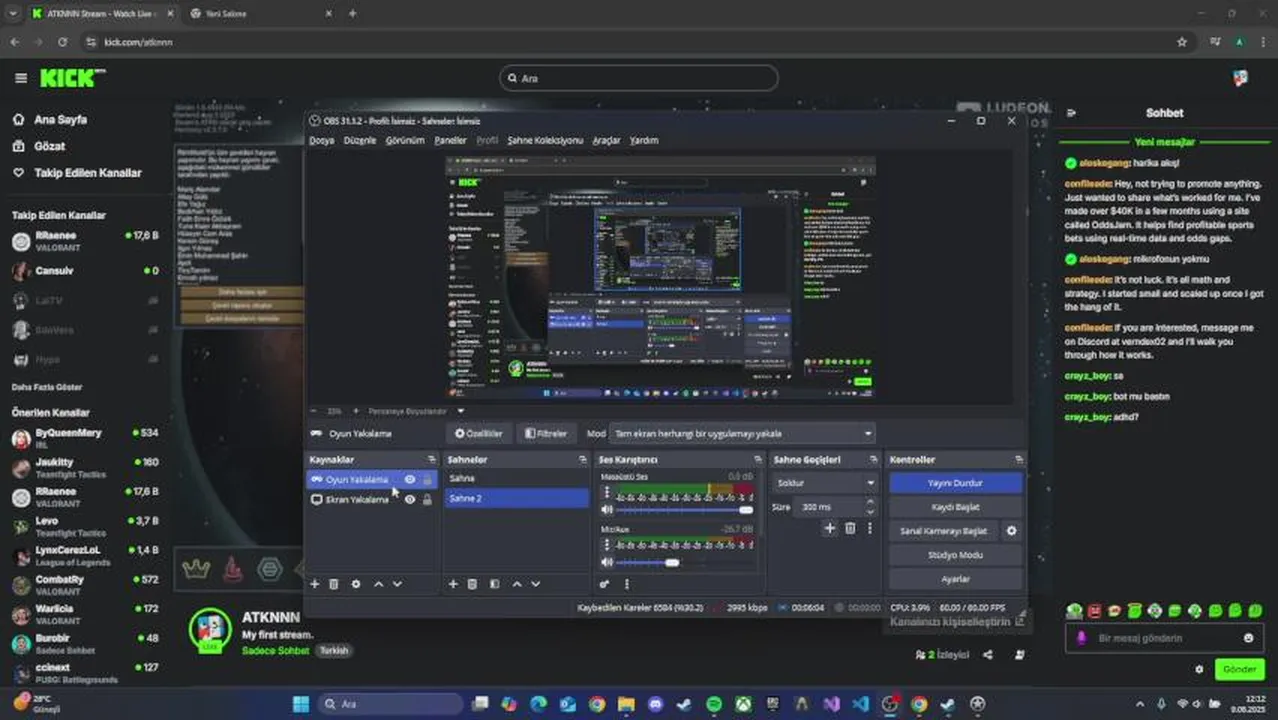This screenshot has height=720, width=1278.
Task: Open OBS Görünüm menu
Action: tap(405, 141)
